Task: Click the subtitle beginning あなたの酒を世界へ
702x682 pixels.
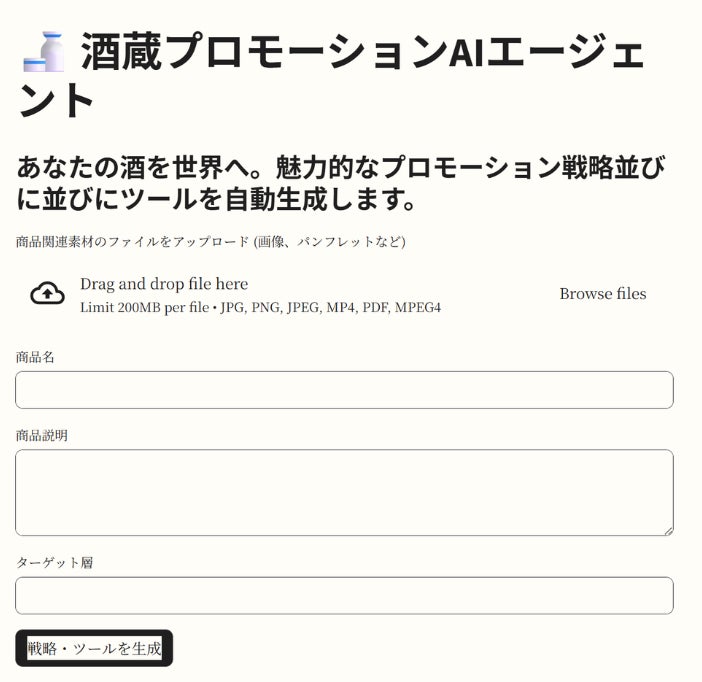Action: point(341,167)
